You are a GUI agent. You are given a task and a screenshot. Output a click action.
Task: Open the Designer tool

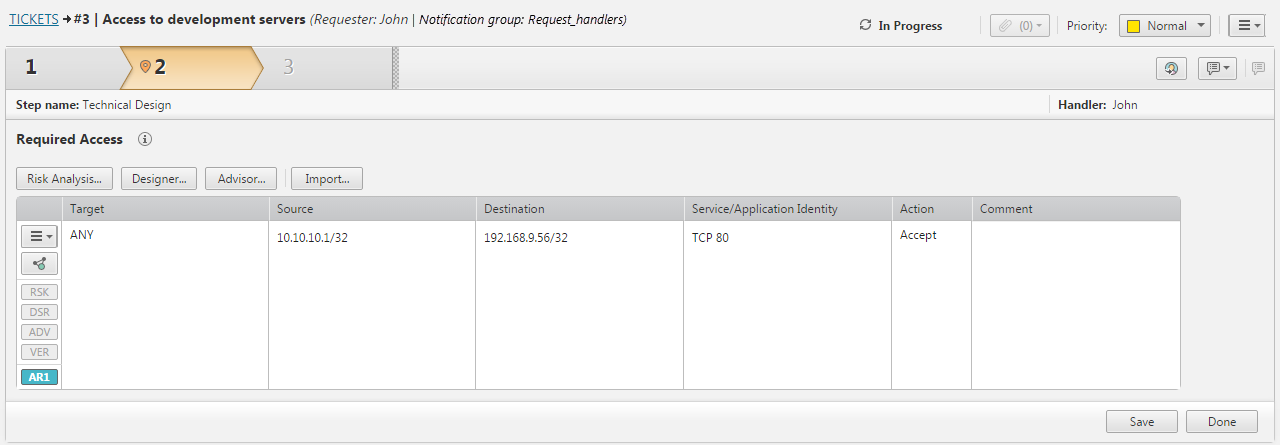[x=159, y=179]
